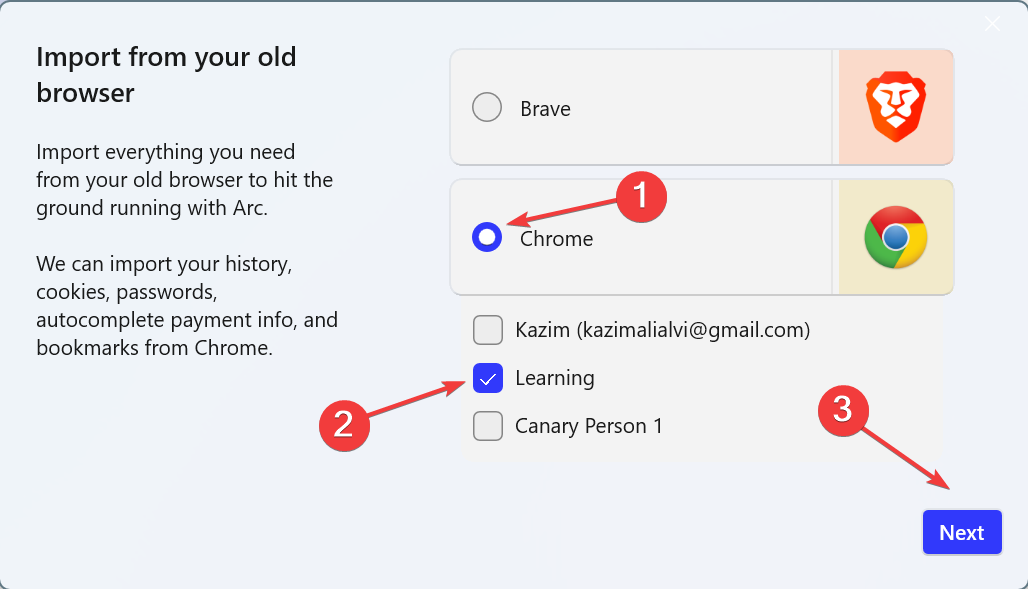The width and height of the screenshot is (1028, 589).
Task: Click the Learning profile label
Action: click(555, 378)
